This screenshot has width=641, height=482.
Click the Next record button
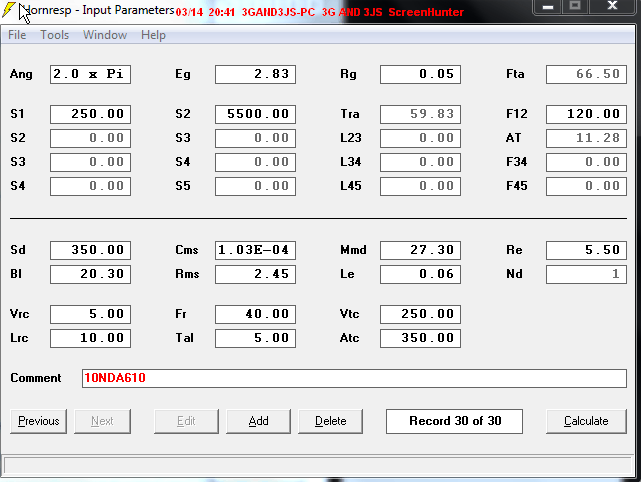click(102, 421)
